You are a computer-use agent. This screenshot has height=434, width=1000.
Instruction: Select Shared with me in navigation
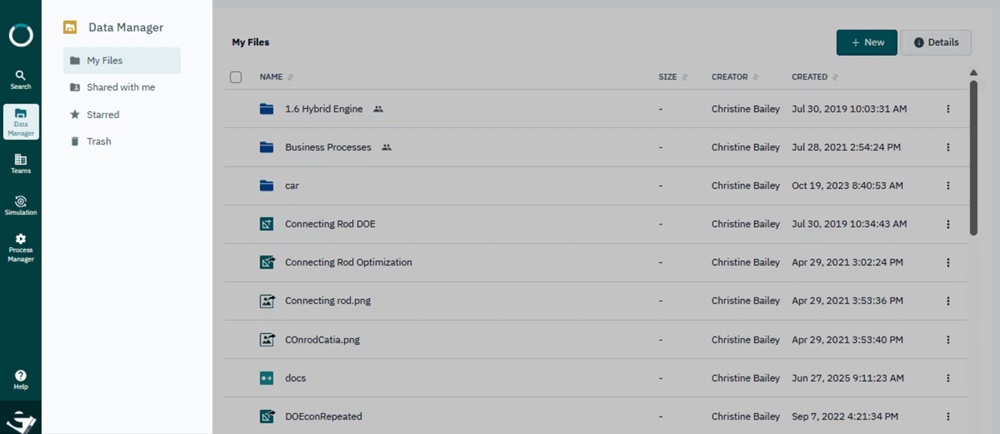tap(120, 87)
